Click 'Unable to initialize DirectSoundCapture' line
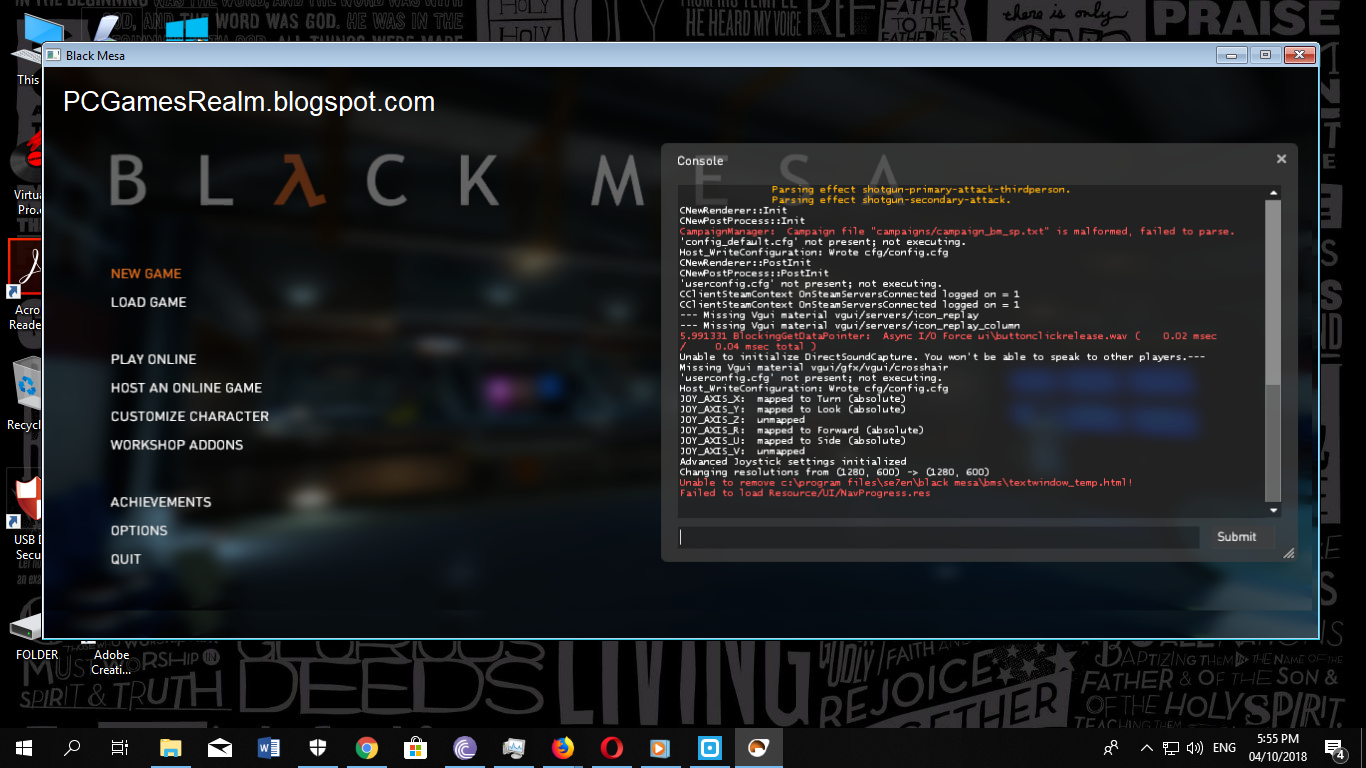The image size is (1366, 768). tap(943, 357)
